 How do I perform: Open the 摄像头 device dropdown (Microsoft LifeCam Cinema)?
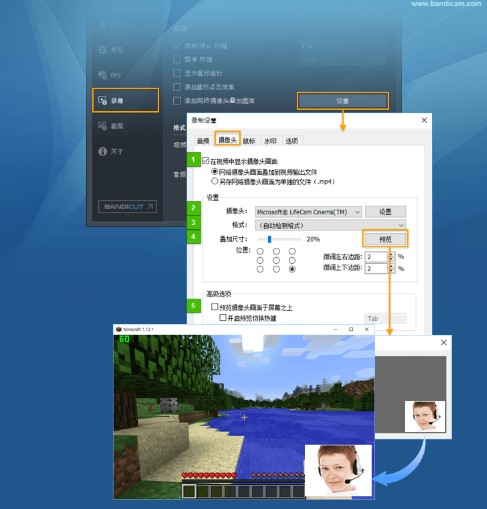[308, 212]
